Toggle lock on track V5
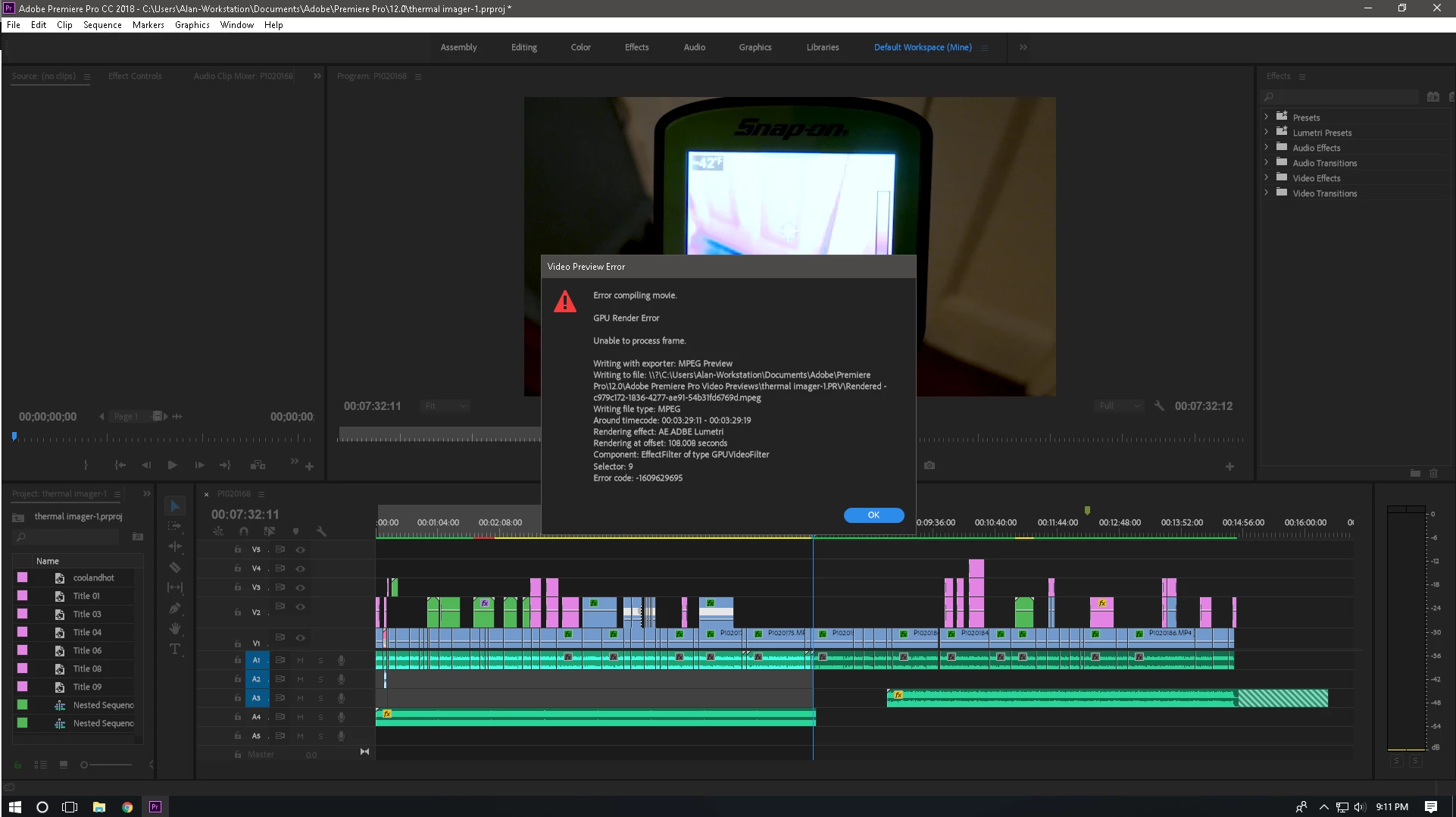The width and height of the screenshot is (1456, 817). (237, 549)
